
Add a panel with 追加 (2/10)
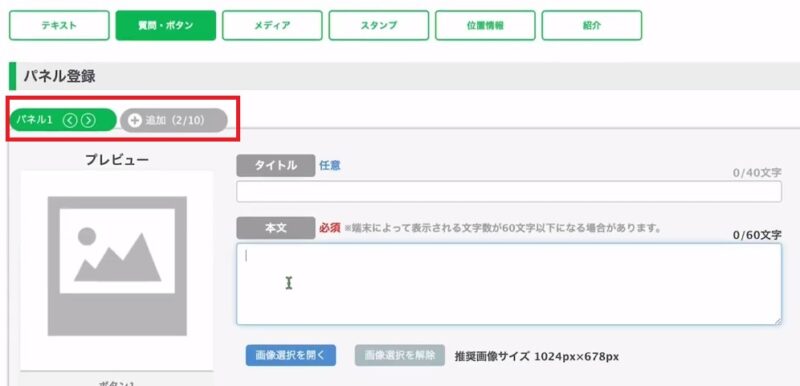[x=173, y=120]
